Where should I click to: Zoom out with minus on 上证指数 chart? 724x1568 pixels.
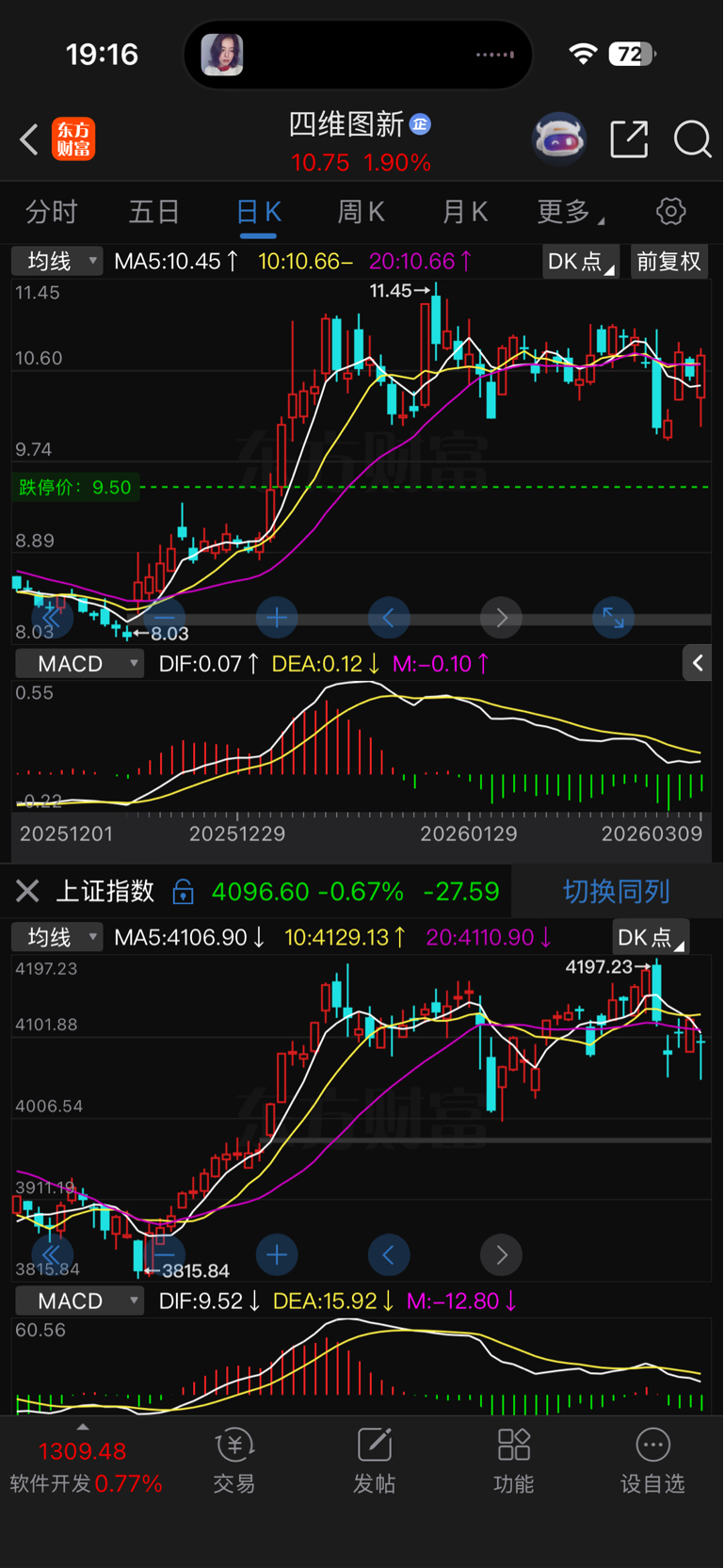163,1254
